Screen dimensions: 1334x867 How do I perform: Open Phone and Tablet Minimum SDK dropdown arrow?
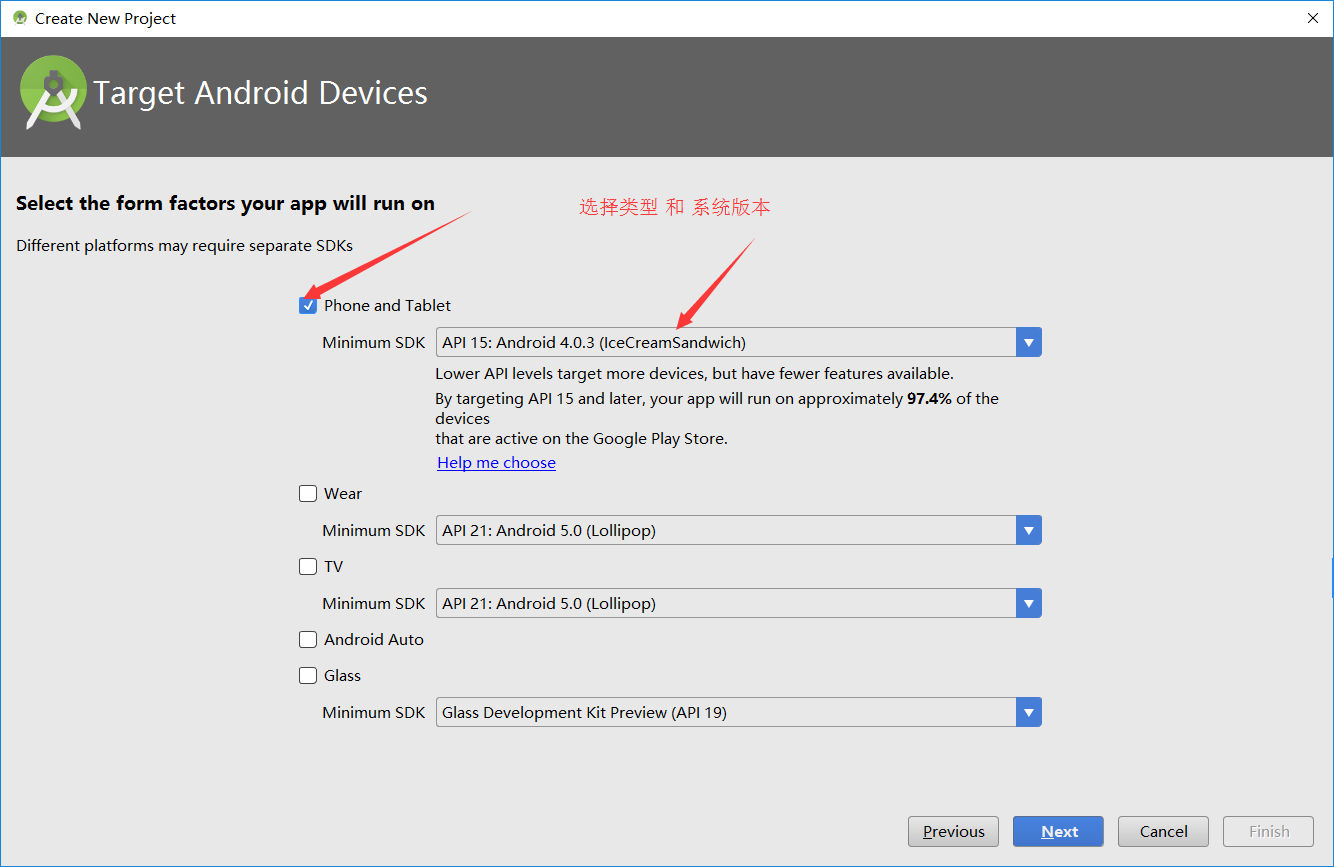1028,343
